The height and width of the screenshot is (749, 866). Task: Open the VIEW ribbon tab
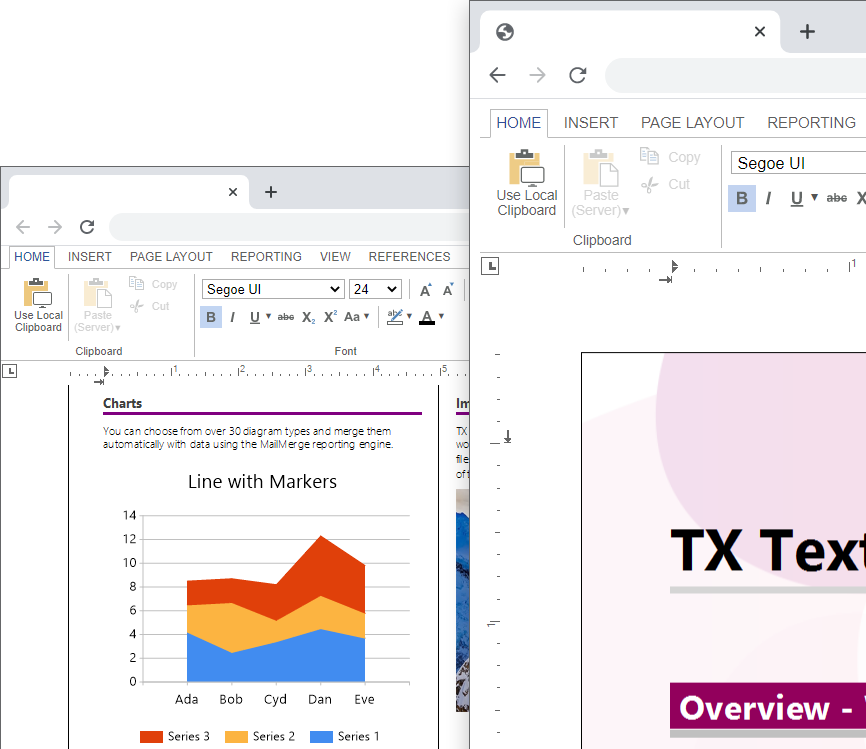coord(335,257)
